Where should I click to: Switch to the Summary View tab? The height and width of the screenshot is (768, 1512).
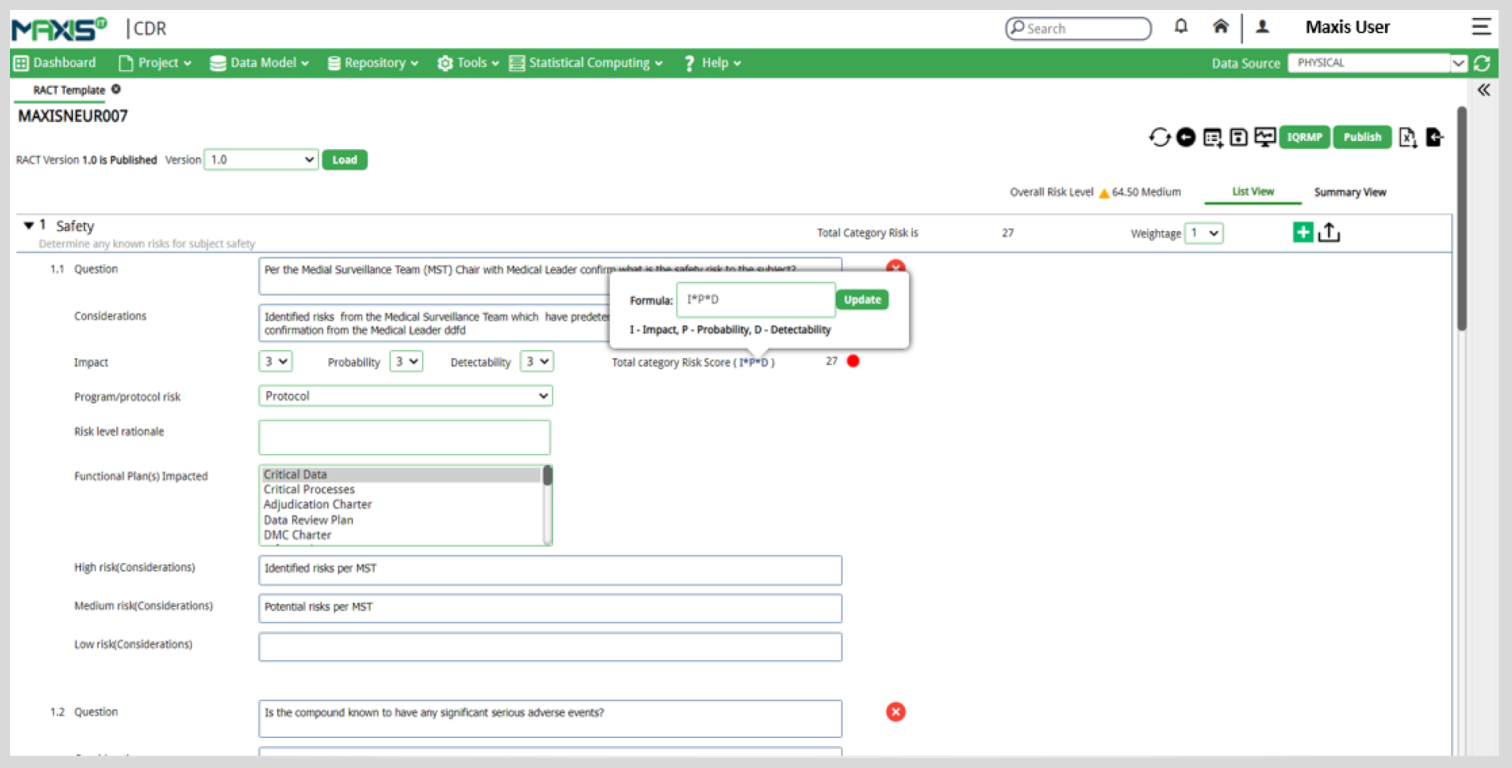click(1350, 192)
